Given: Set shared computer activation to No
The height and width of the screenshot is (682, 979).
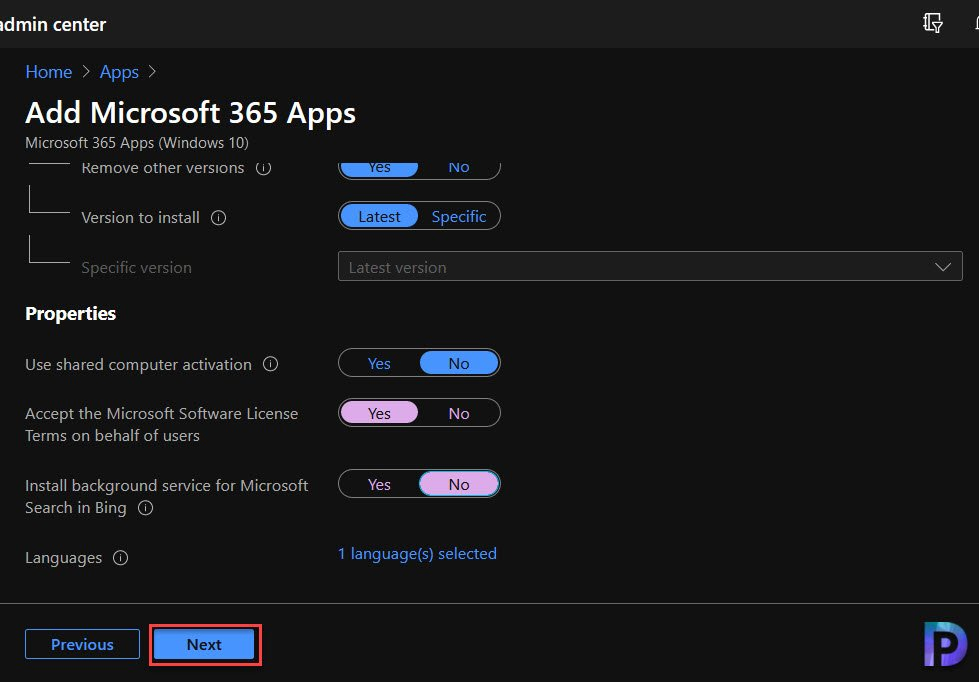Looking at the screenshot, I should [459, 363].
